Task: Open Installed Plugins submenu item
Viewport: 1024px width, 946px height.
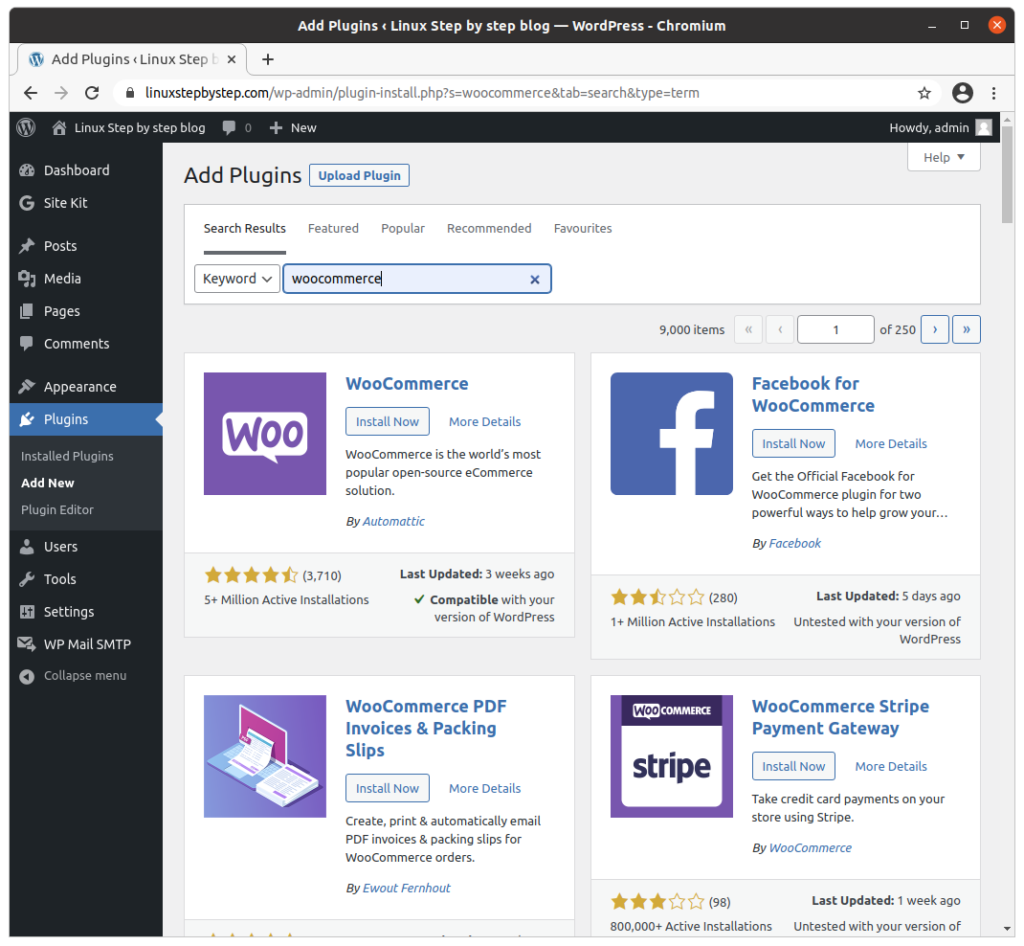Action: [67, 456]
